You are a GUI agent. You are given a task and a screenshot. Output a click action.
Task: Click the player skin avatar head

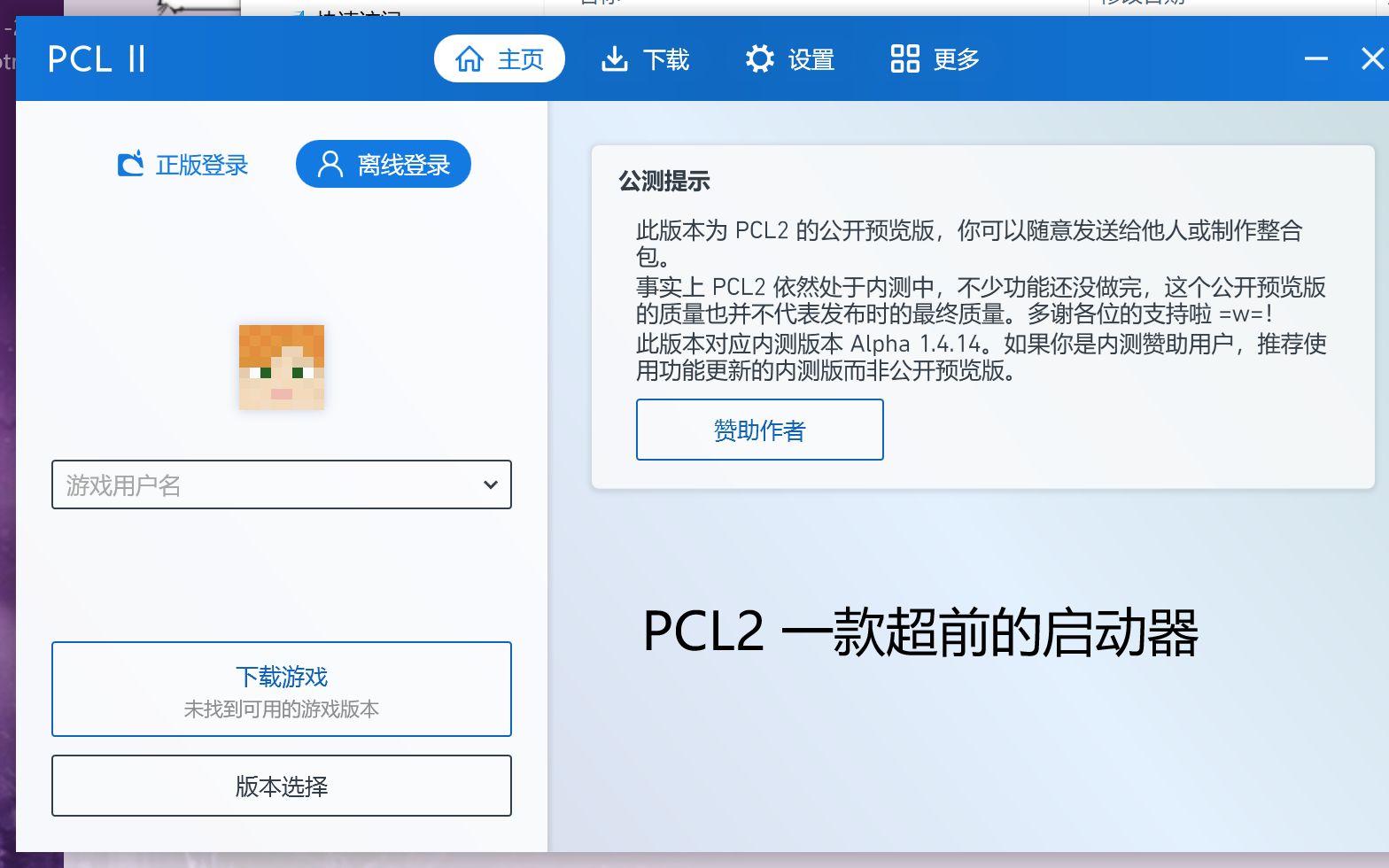click(282, 367)
